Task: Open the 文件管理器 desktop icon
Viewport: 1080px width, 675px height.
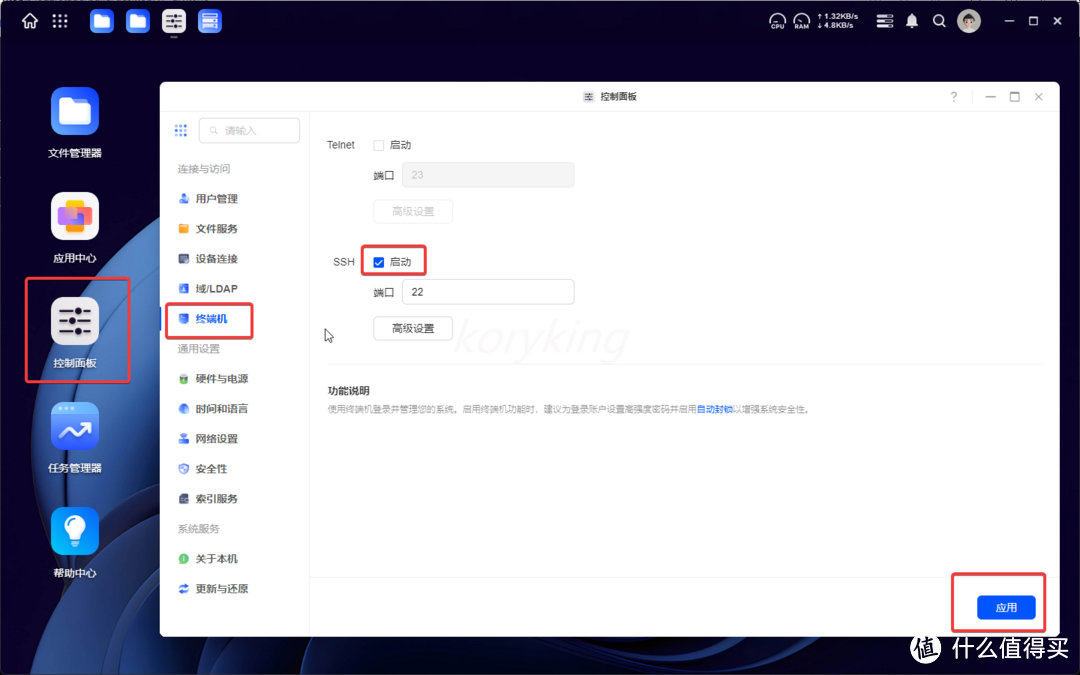Action: [x=75, y=111]
